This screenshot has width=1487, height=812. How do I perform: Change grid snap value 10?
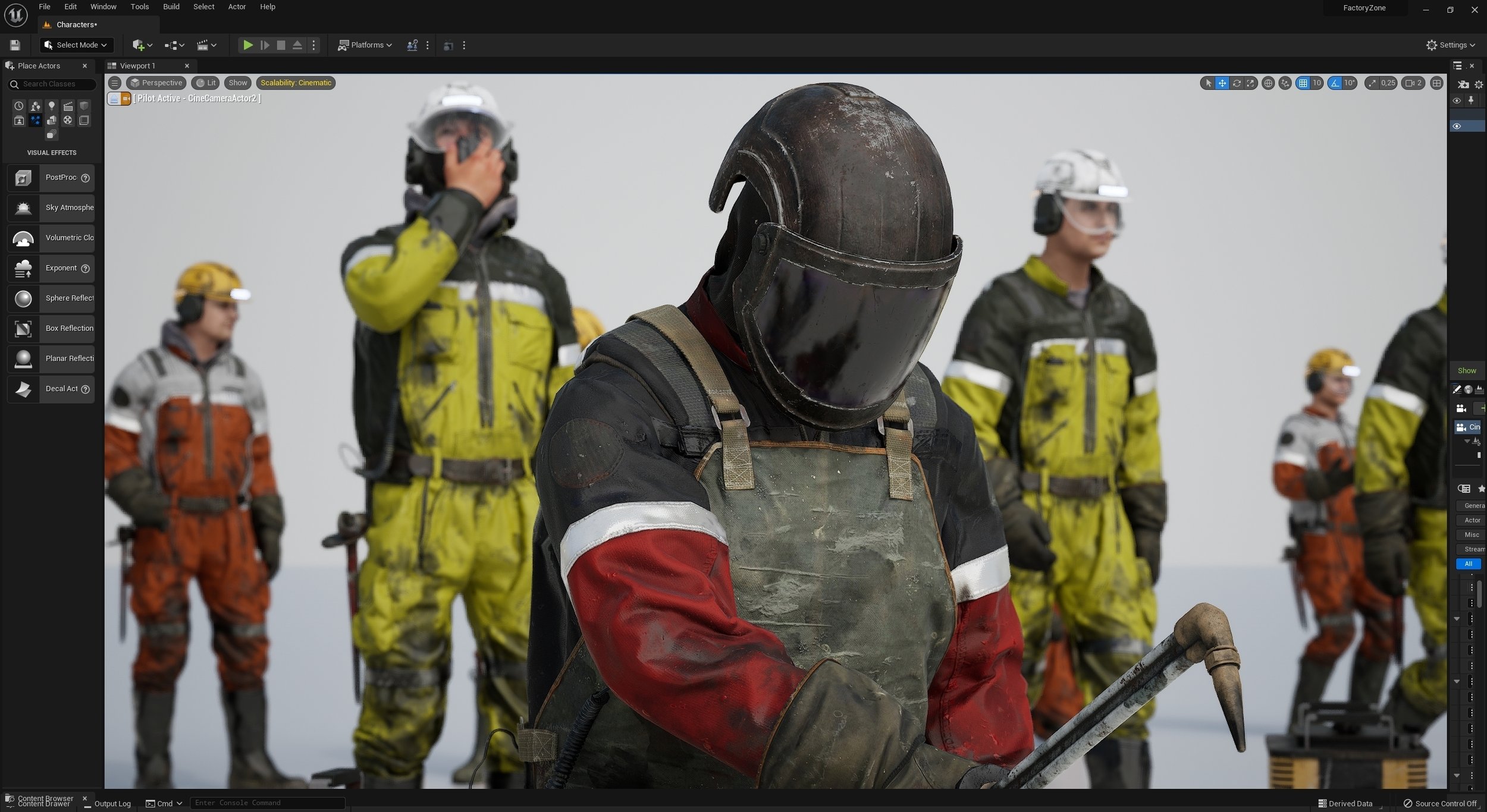click(x=1317, y=83)
